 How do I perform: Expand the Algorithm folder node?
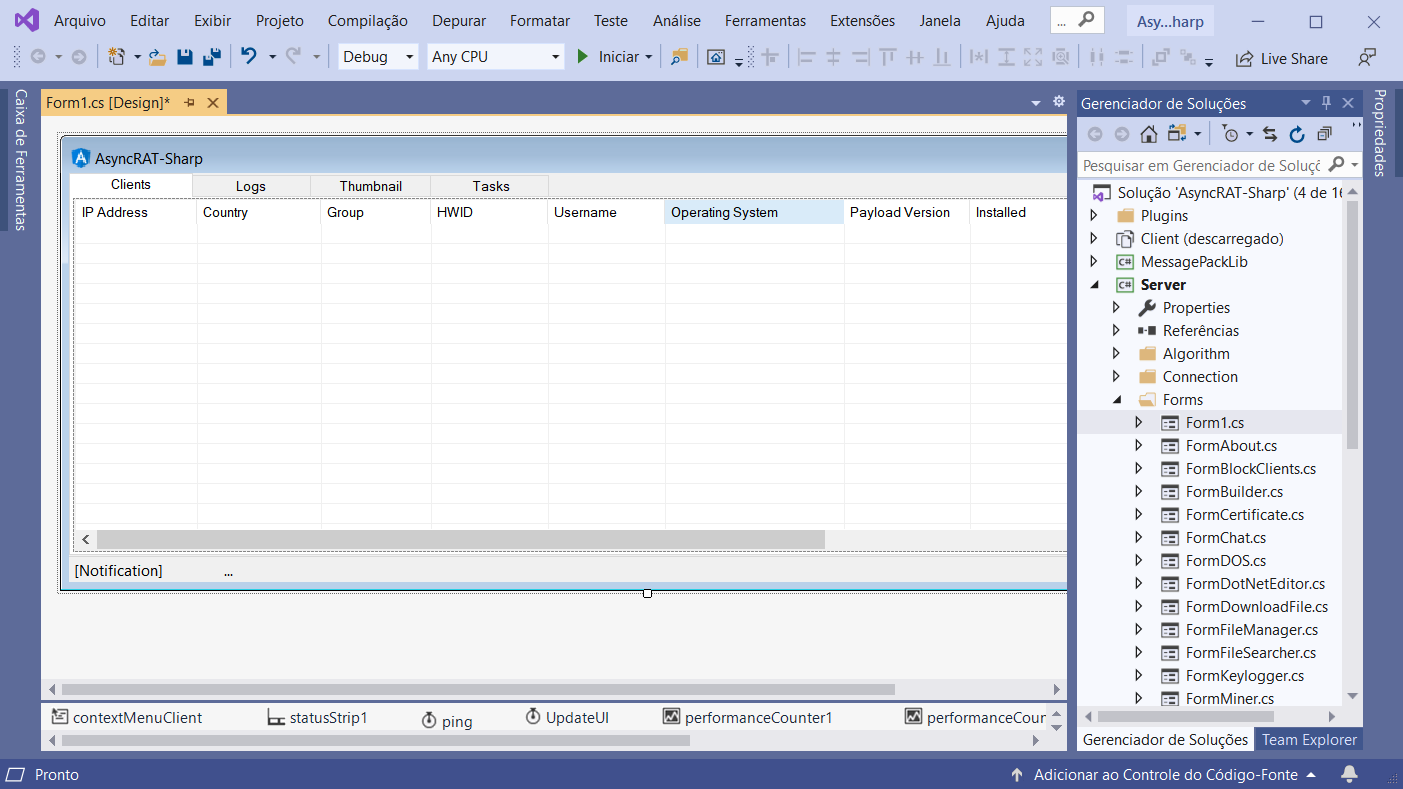(x=1116, y=353)
